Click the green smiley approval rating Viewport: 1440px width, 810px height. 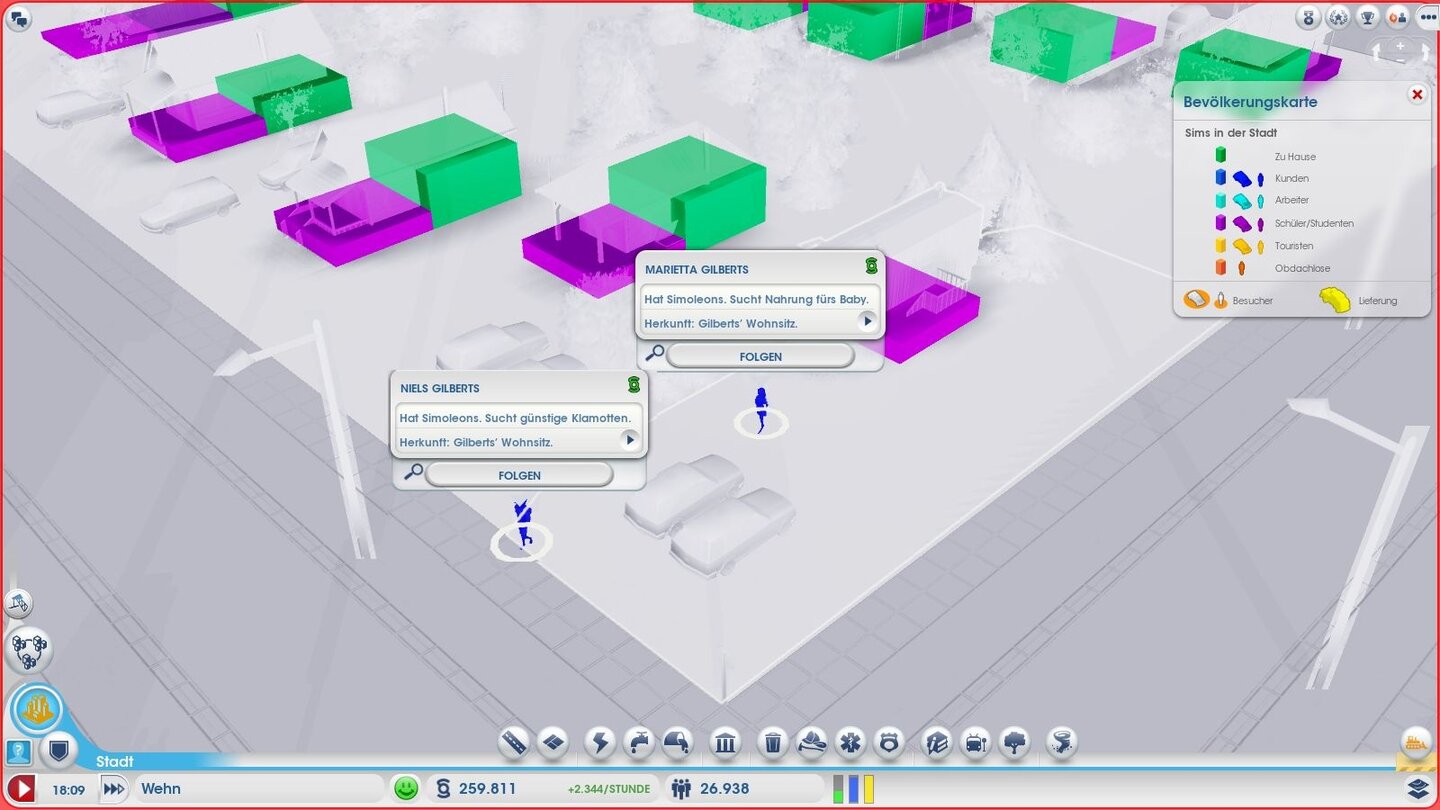(x=405, y=788)
